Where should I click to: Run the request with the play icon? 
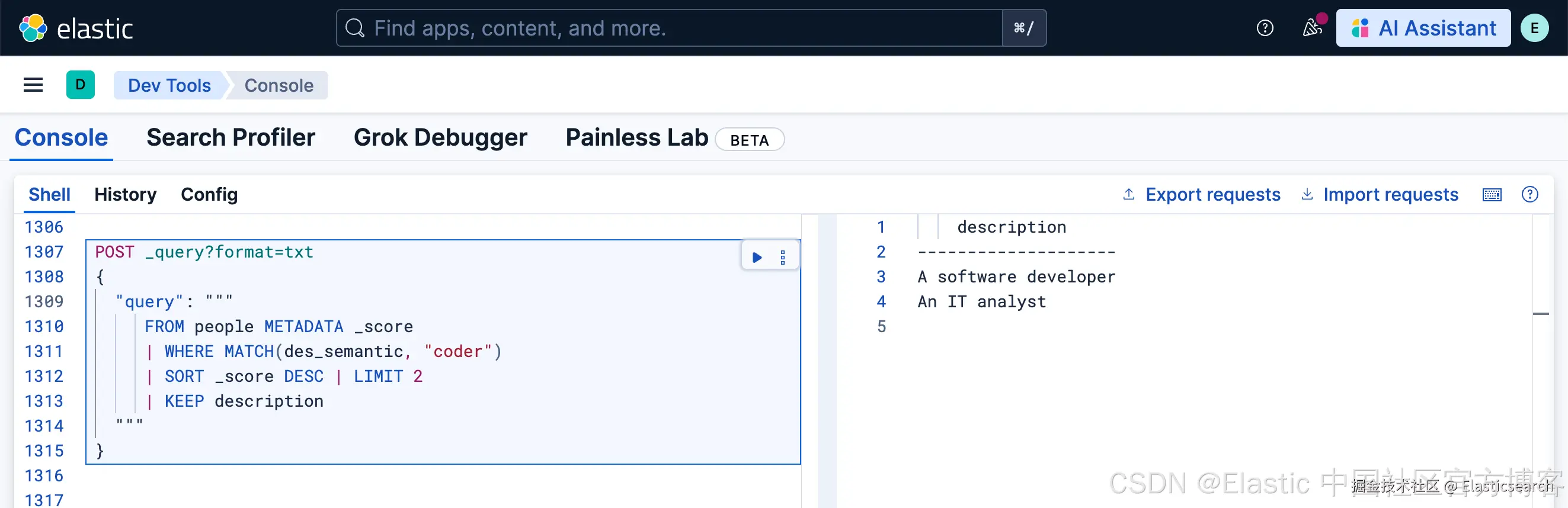pyautogui.click(x=757, y=258)
